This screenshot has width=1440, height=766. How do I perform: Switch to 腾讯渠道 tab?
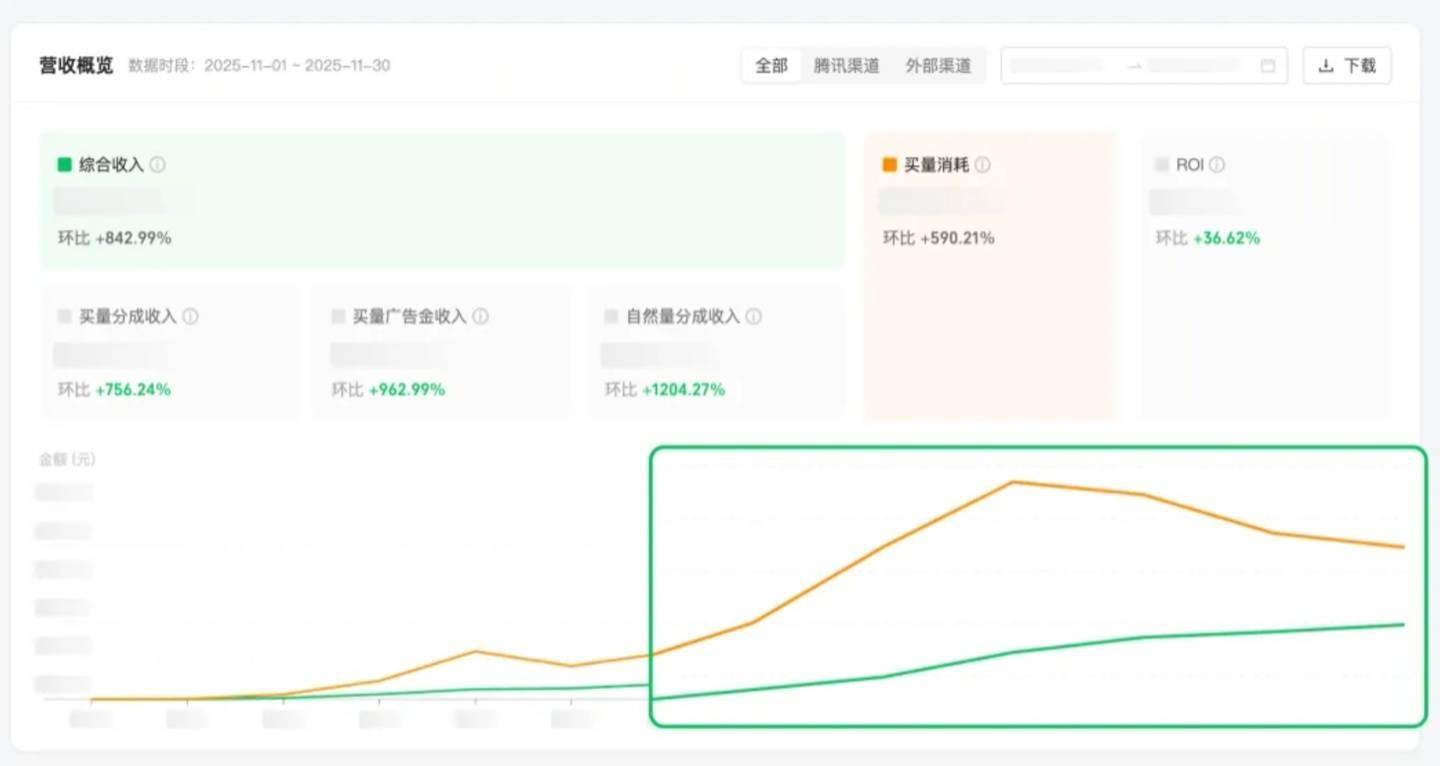(846, 66)
